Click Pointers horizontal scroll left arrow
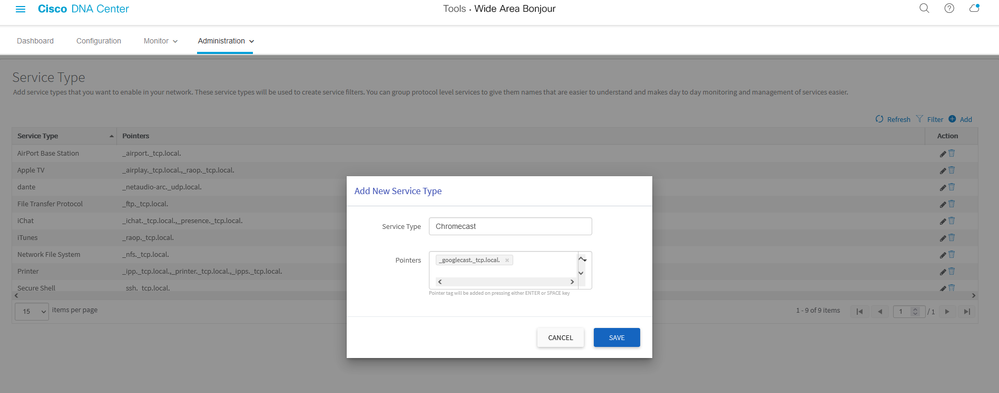 pyautogui.click(x=440, y=281)
